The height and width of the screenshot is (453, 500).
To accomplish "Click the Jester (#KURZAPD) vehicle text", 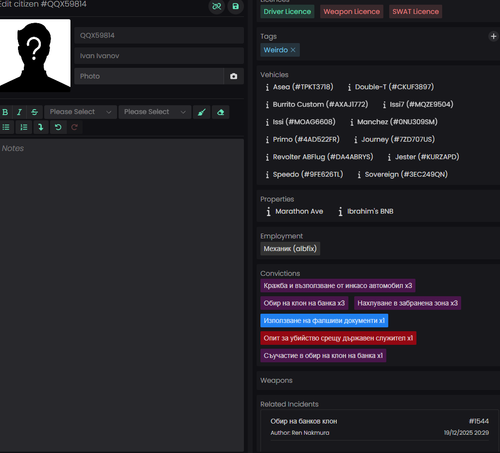I will pos(427,157).
